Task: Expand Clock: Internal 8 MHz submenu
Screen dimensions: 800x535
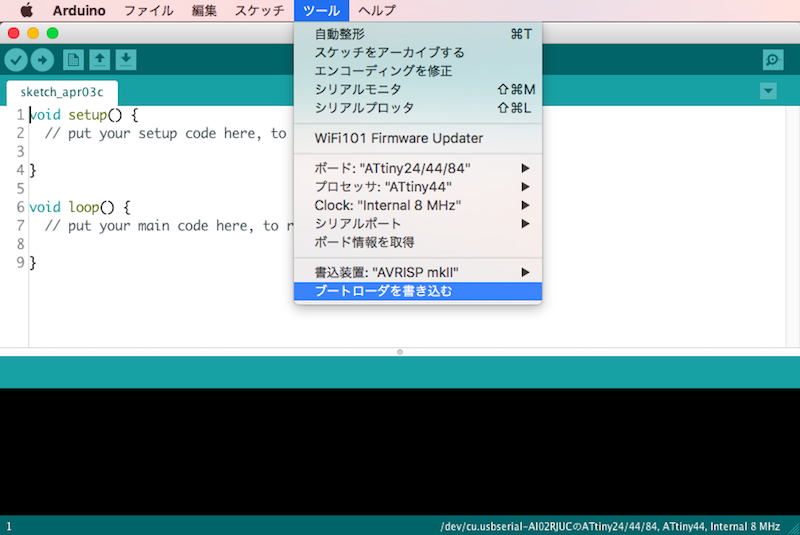Action: tap(418, 205)
